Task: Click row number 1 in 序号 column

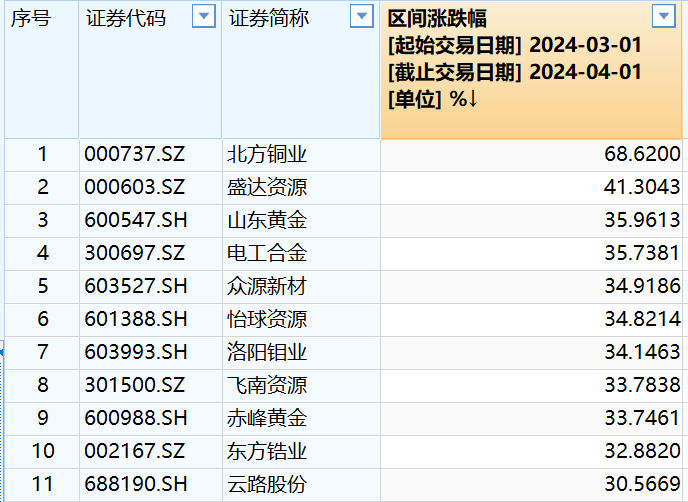Action: point(43,154)
